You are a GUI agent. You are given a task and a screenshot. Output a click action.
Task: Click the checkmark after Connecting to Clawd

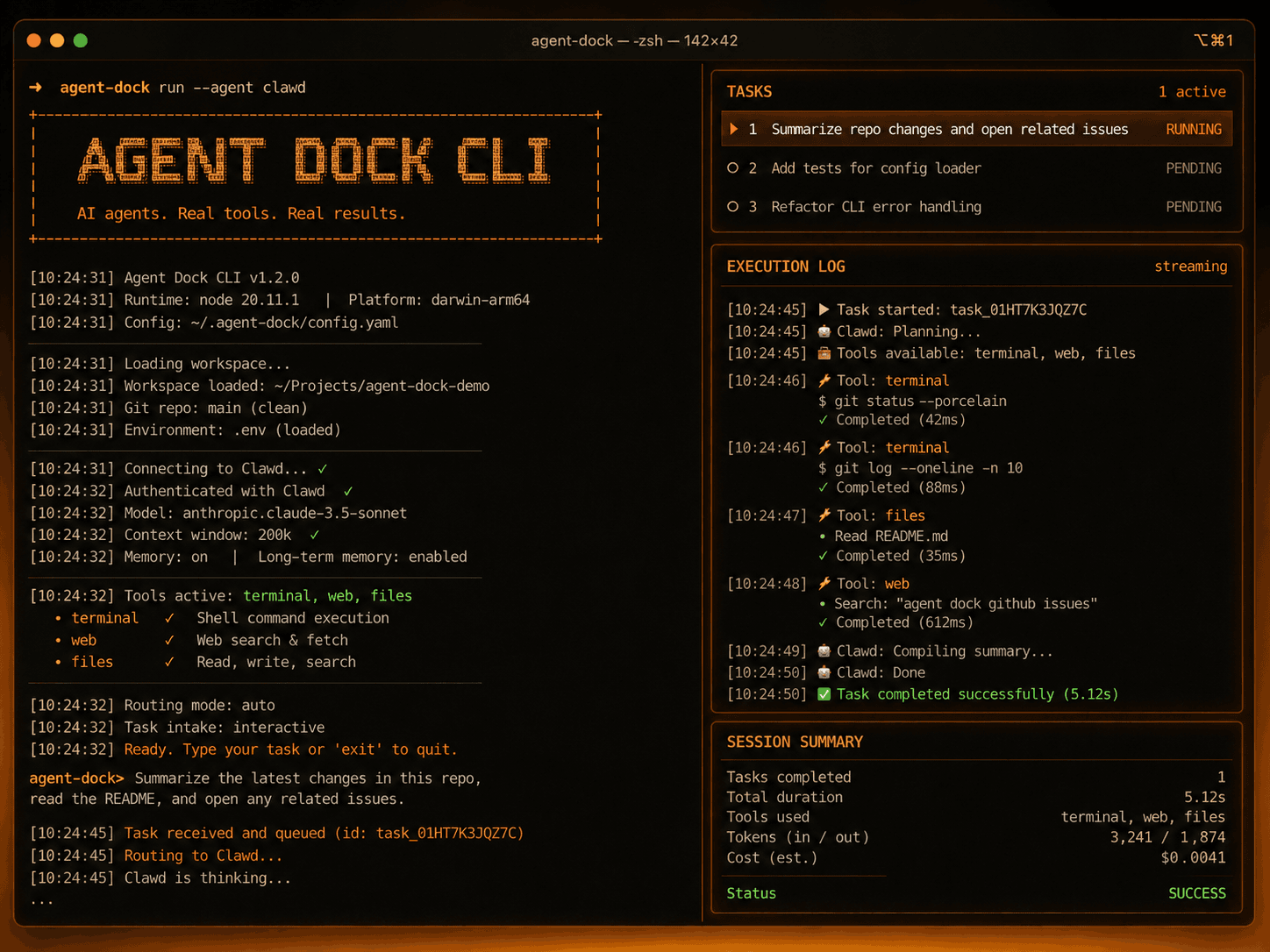[323, 469]
